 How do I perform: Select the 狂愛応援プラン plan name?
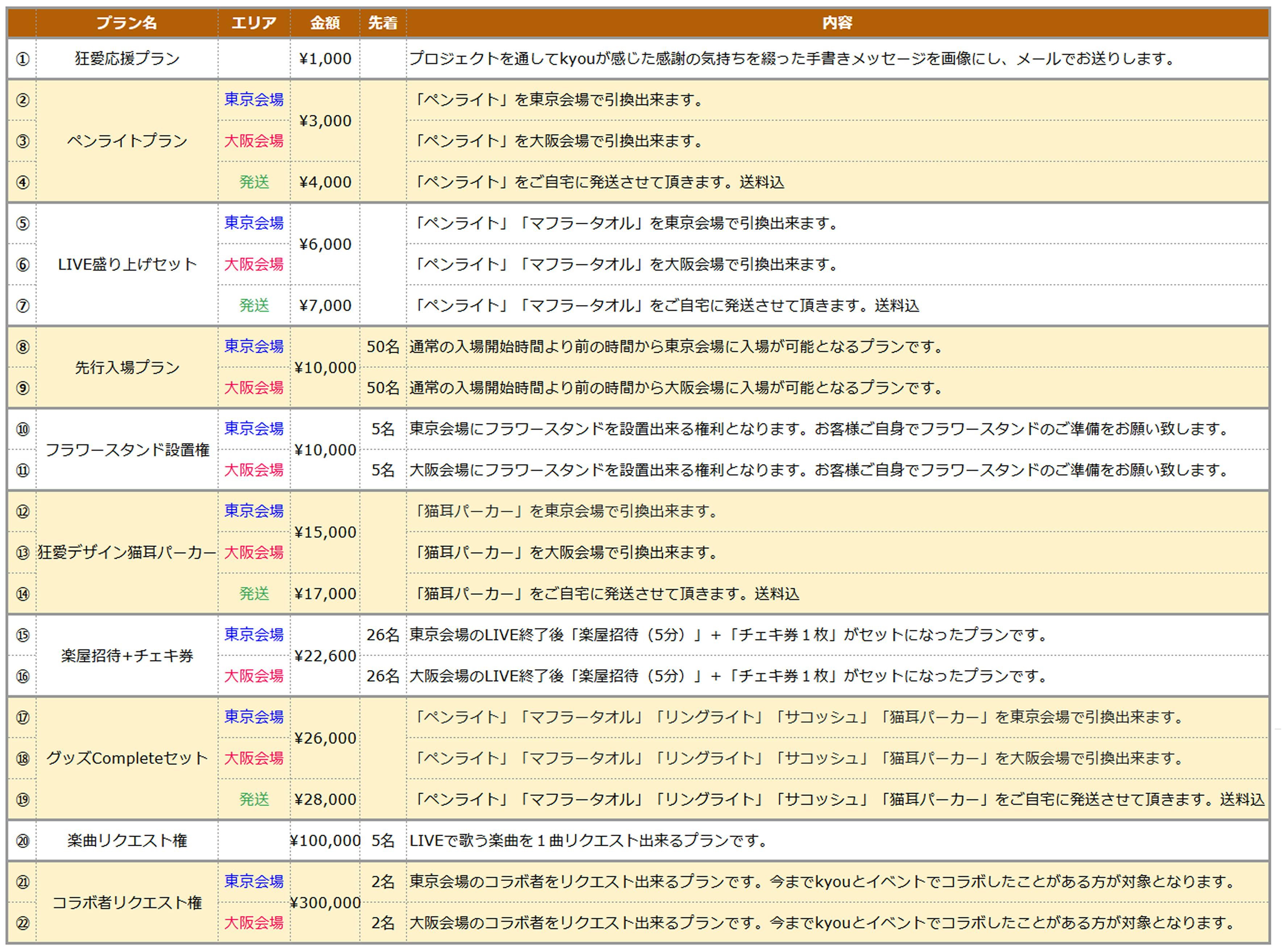point(127,59)
